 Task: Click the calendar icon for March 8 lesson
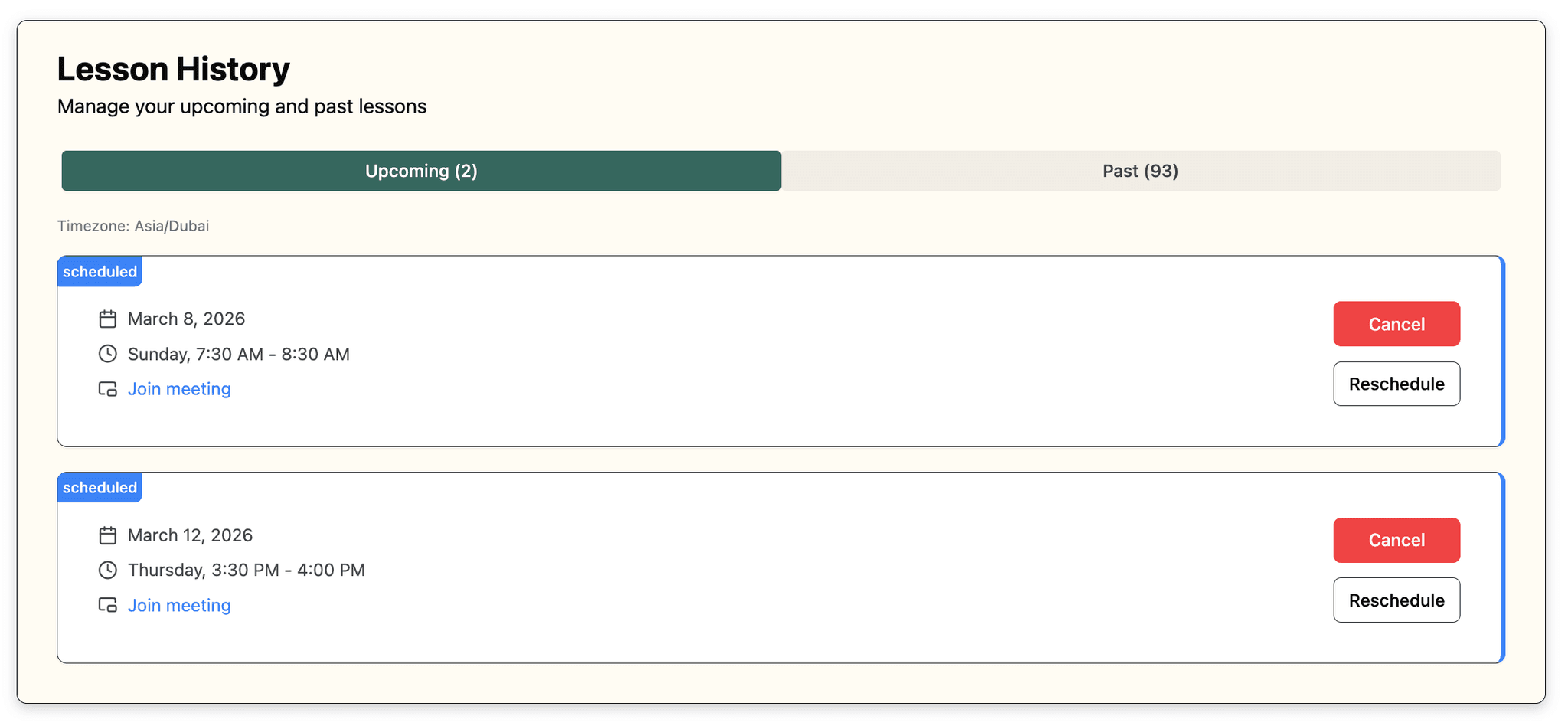(x=108, y=319)
